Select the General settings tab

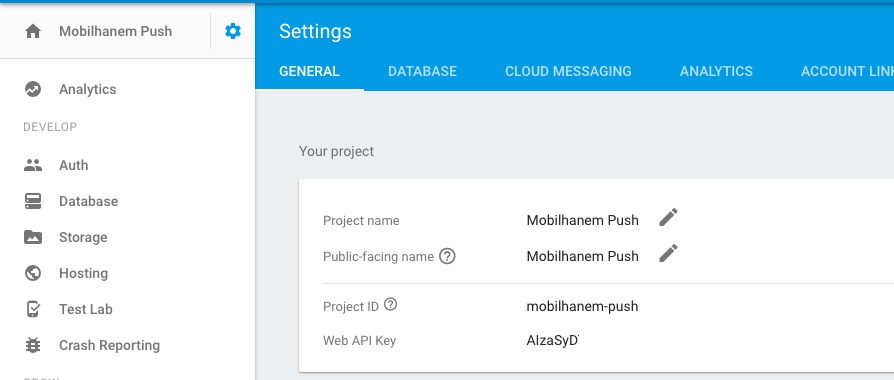(309, 71)
